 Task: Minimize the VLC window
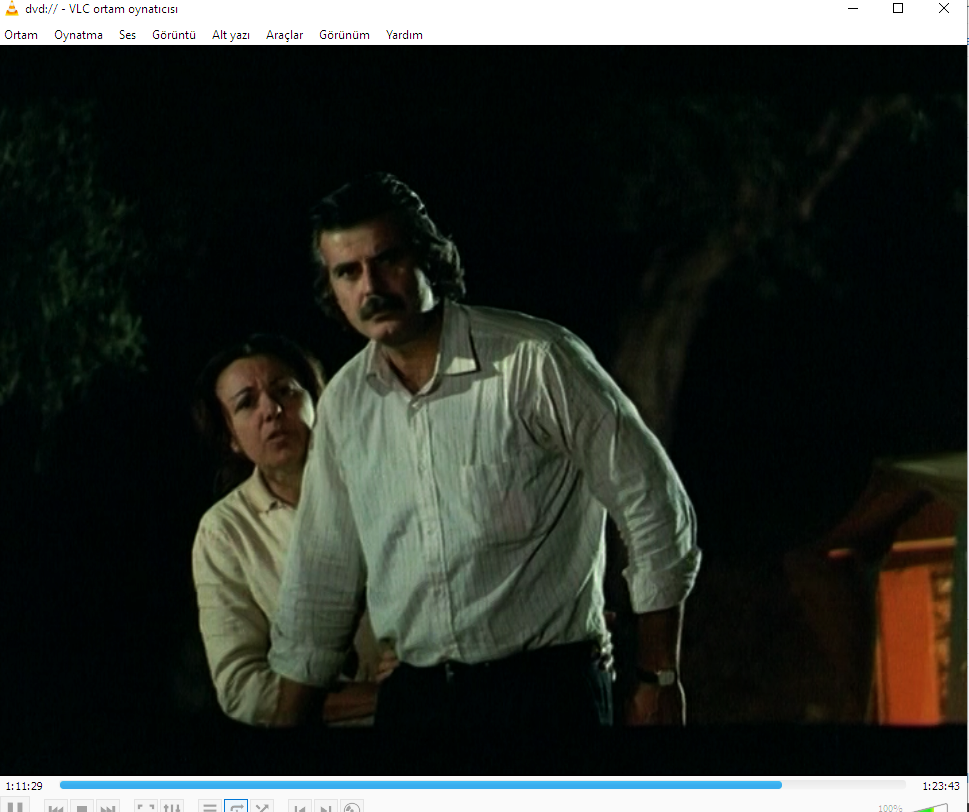(x=853, y=9)
